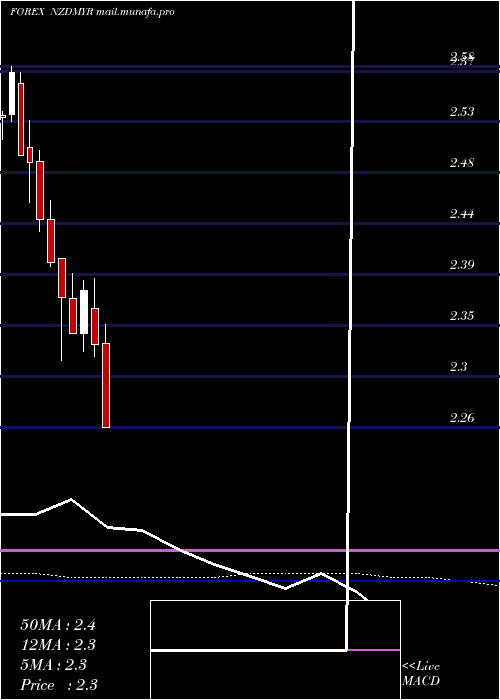
Task: Click the 2.53 price axis label
Action: tap(462, 112)
